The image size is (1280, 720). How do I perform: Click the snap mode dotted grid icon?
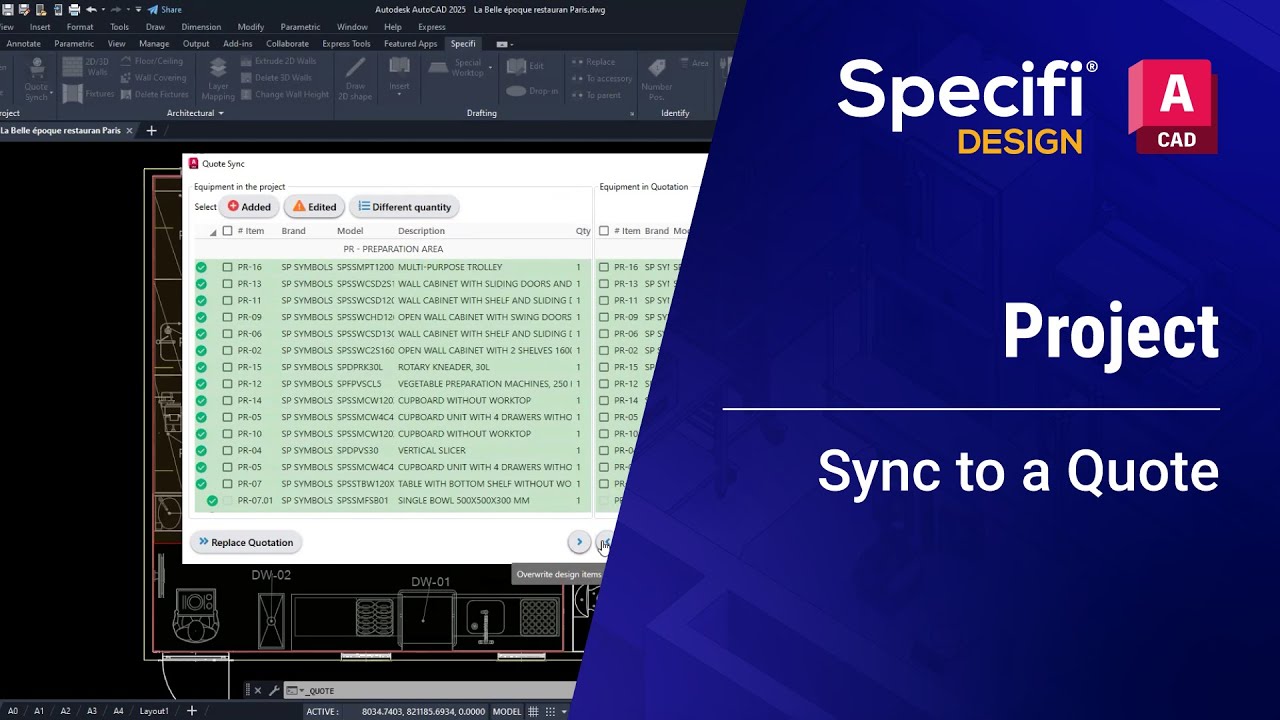tap(550, 712)
